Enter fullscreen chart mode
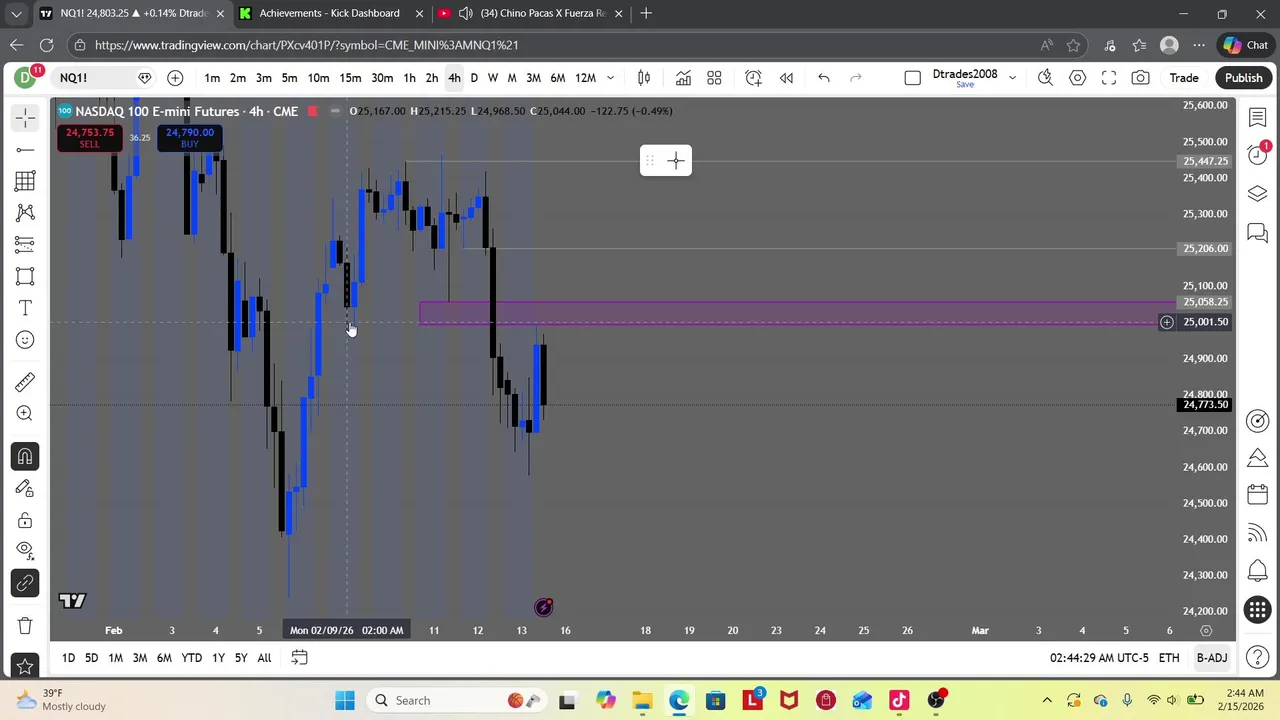This screenshot has width=1280, height=720. tap(1109, 78)
